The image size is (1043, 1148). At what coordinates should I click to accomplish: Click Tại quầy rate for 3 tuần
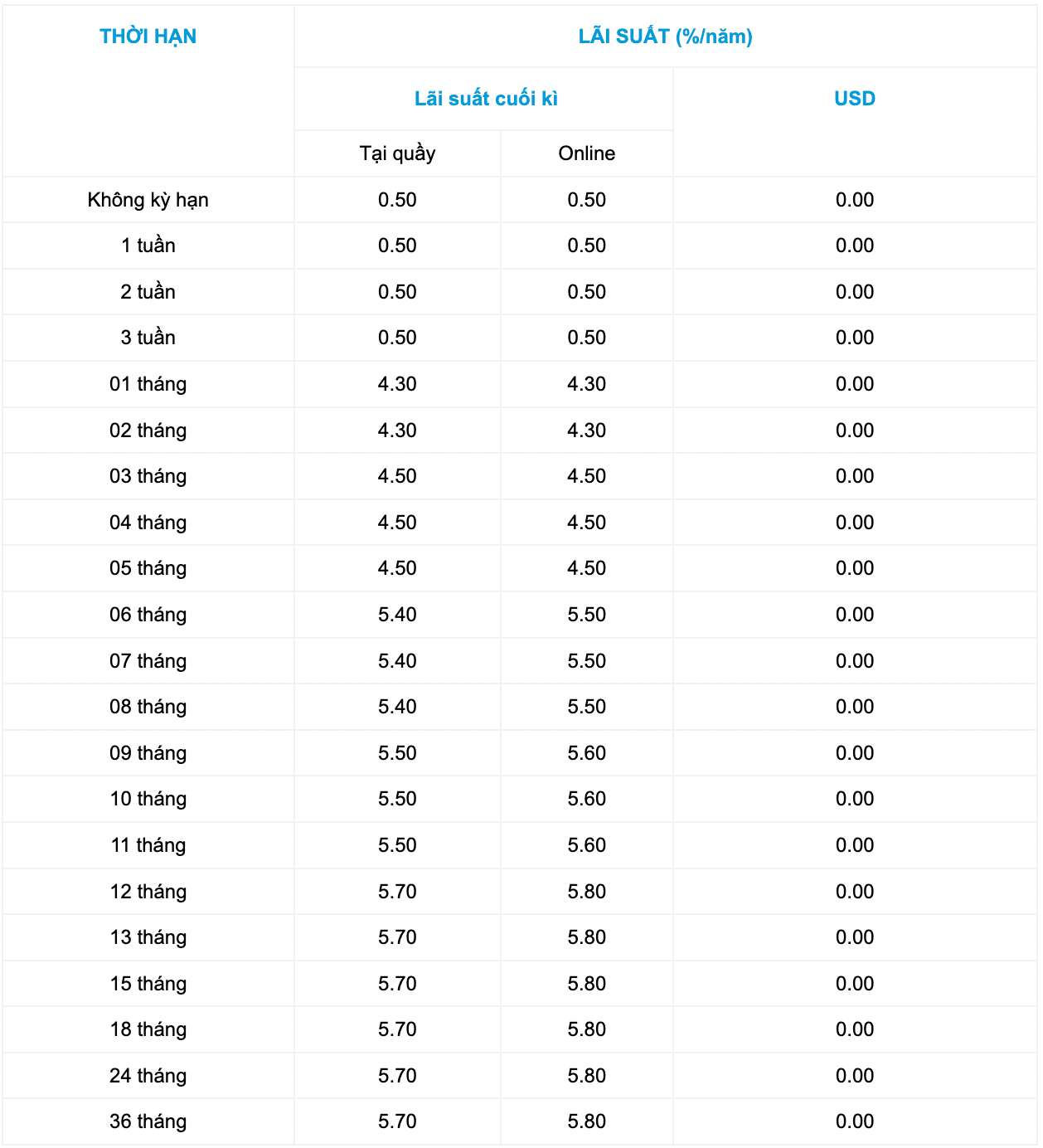(x=397, y=338)
